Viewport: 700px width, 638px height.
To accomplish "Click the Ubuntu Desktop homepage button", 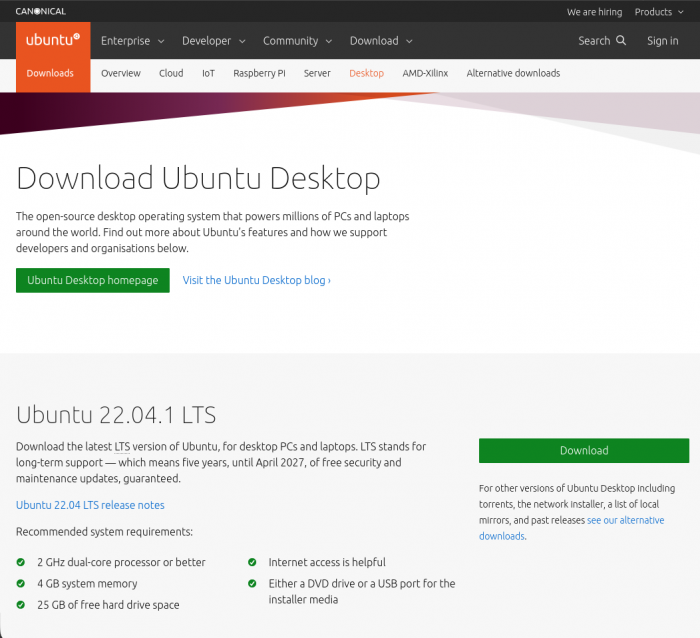I will [x=93, y=280].
